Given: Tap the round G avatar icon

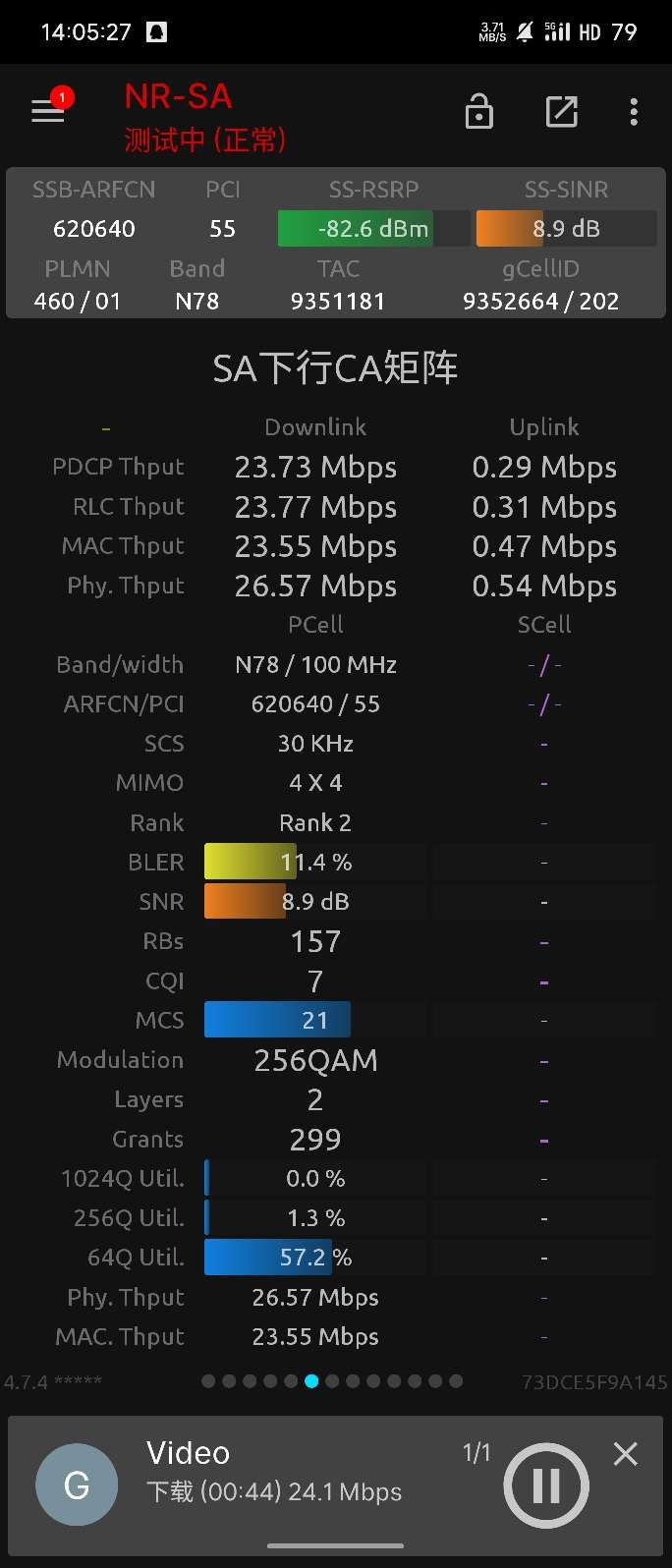Looking at the screenshot, I should pos(77,1484).
